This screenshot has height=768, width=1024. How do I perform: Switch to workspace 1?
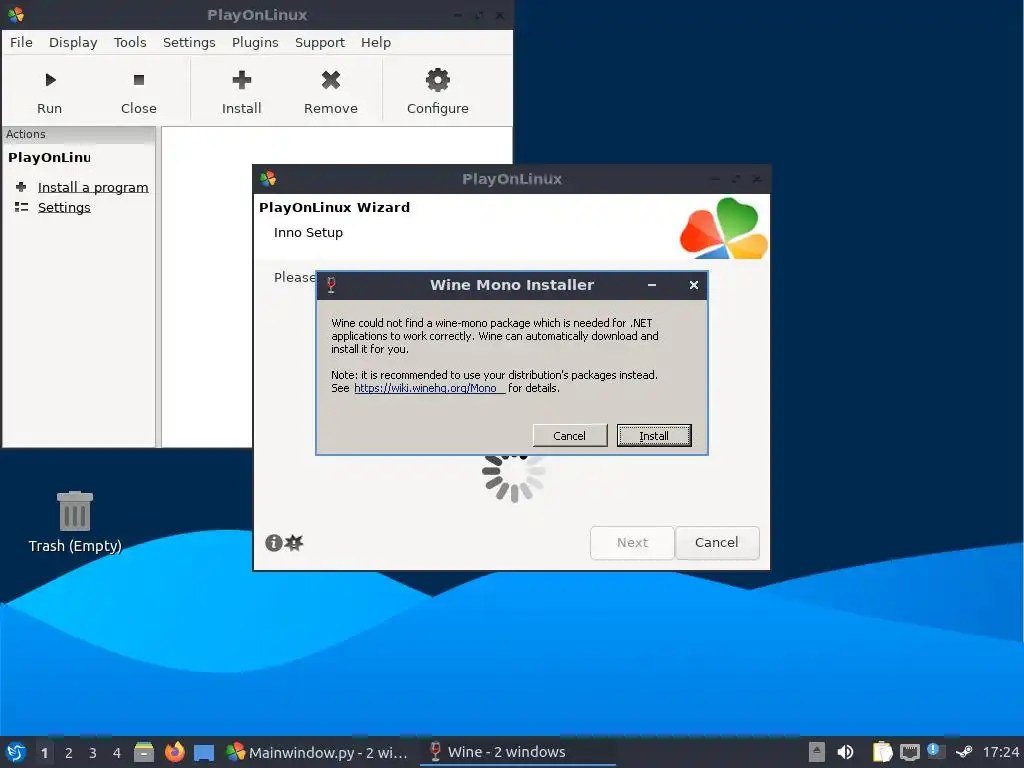click(x=44, y=753)
